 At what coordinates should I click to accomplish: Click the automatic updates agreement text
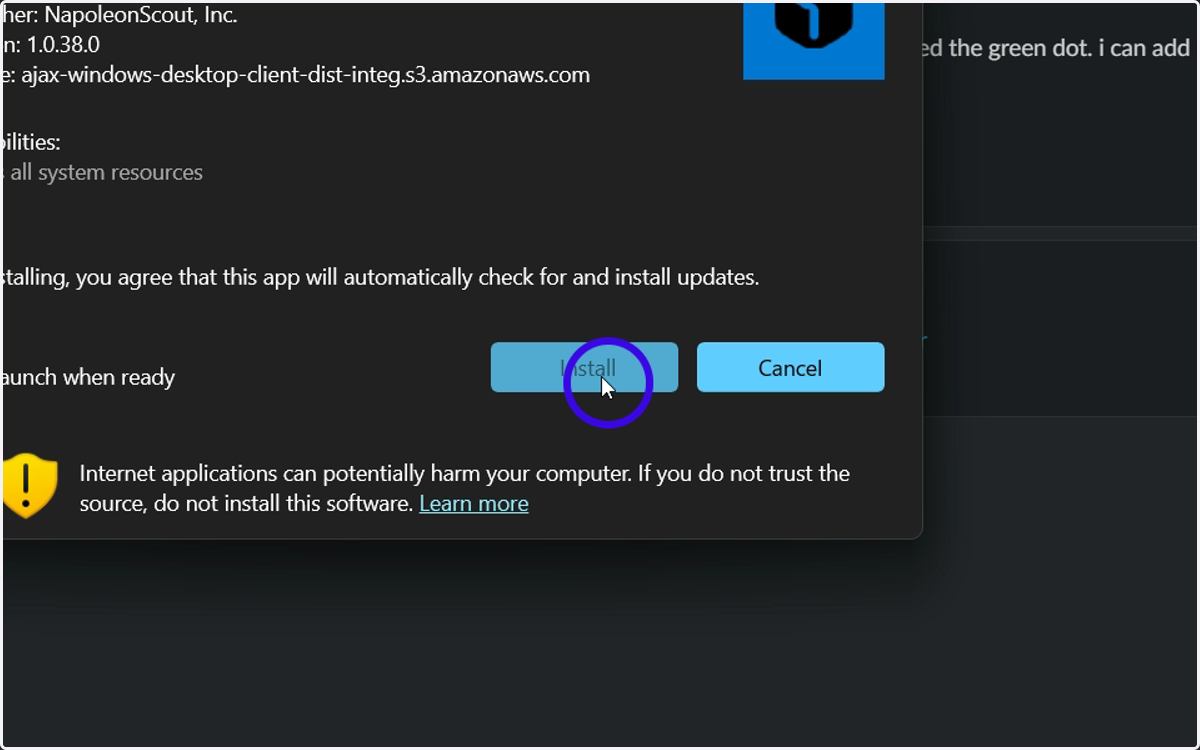tap(380, 277)
